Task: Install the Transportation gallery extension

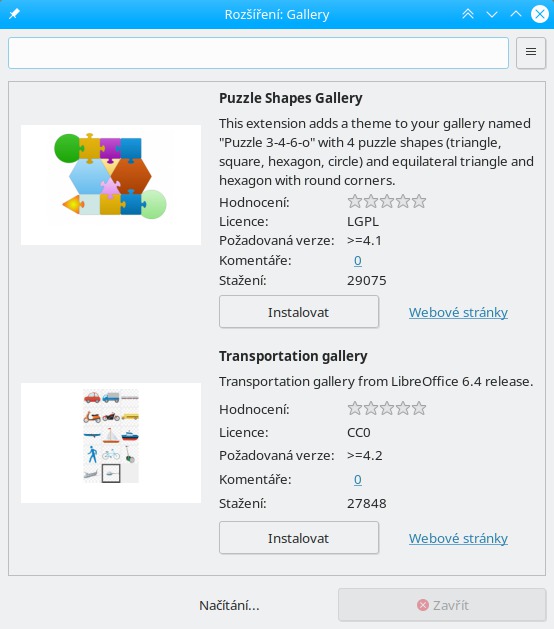Action: coord(299,538)
